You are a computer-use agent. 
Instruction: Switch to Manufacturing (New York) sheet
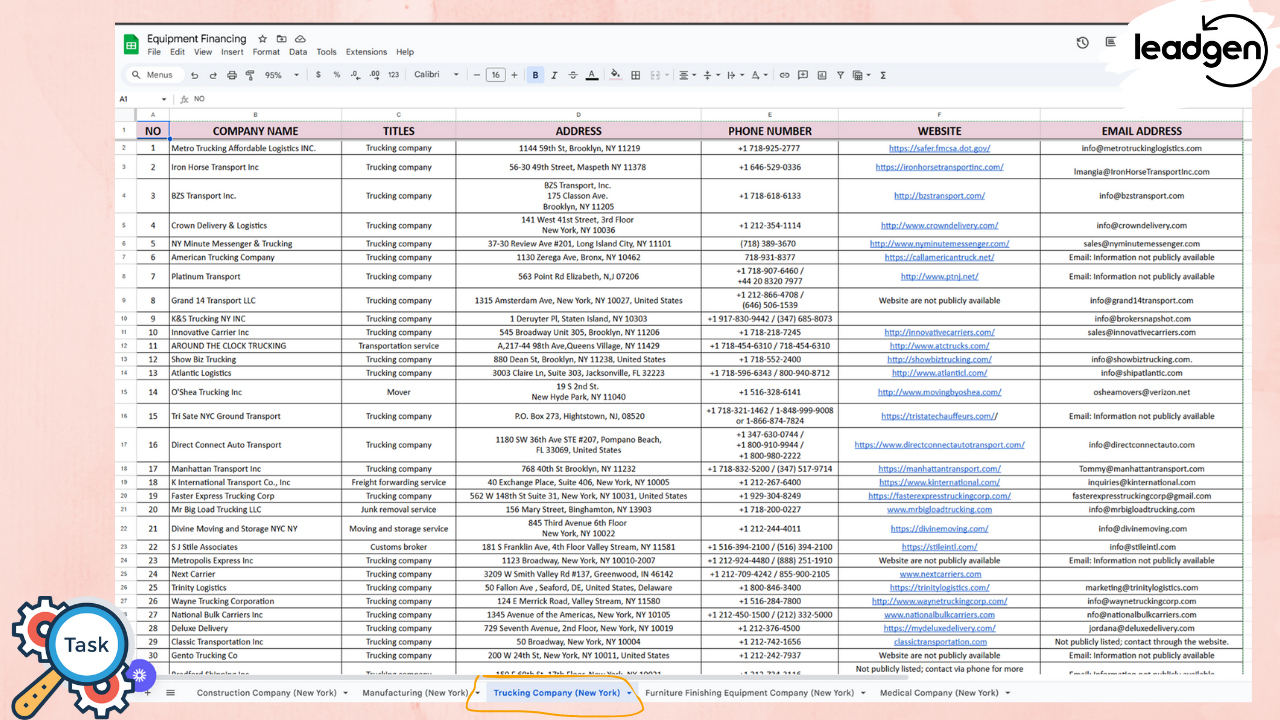coord(415,693)
